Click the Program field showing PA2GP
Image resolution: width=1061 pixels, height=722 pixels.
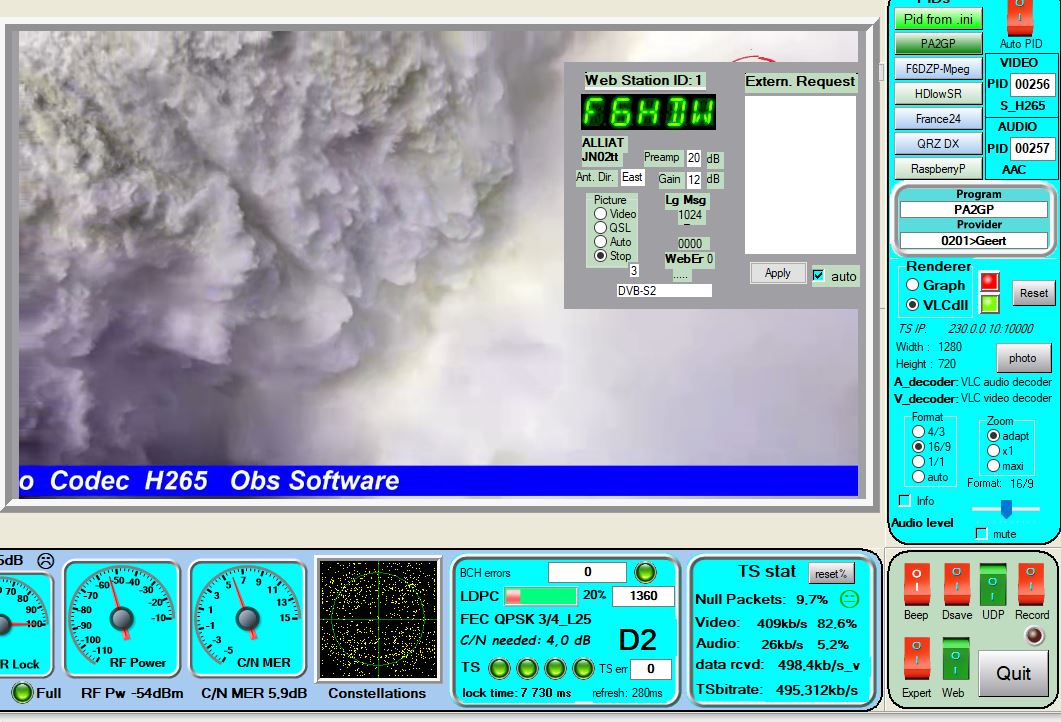coord(974,210)
